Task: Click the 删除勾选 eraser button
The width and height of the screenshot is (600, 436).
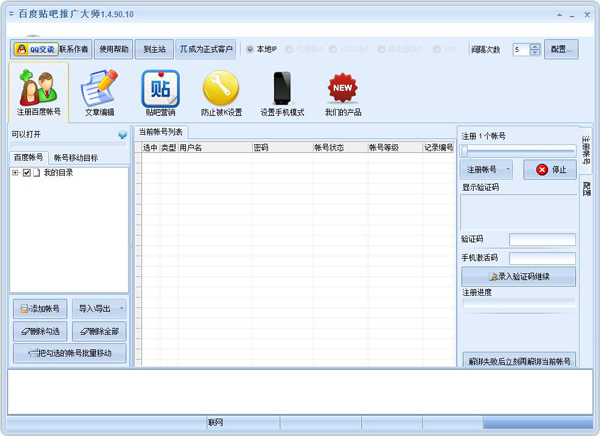Action: coord(40,331)
